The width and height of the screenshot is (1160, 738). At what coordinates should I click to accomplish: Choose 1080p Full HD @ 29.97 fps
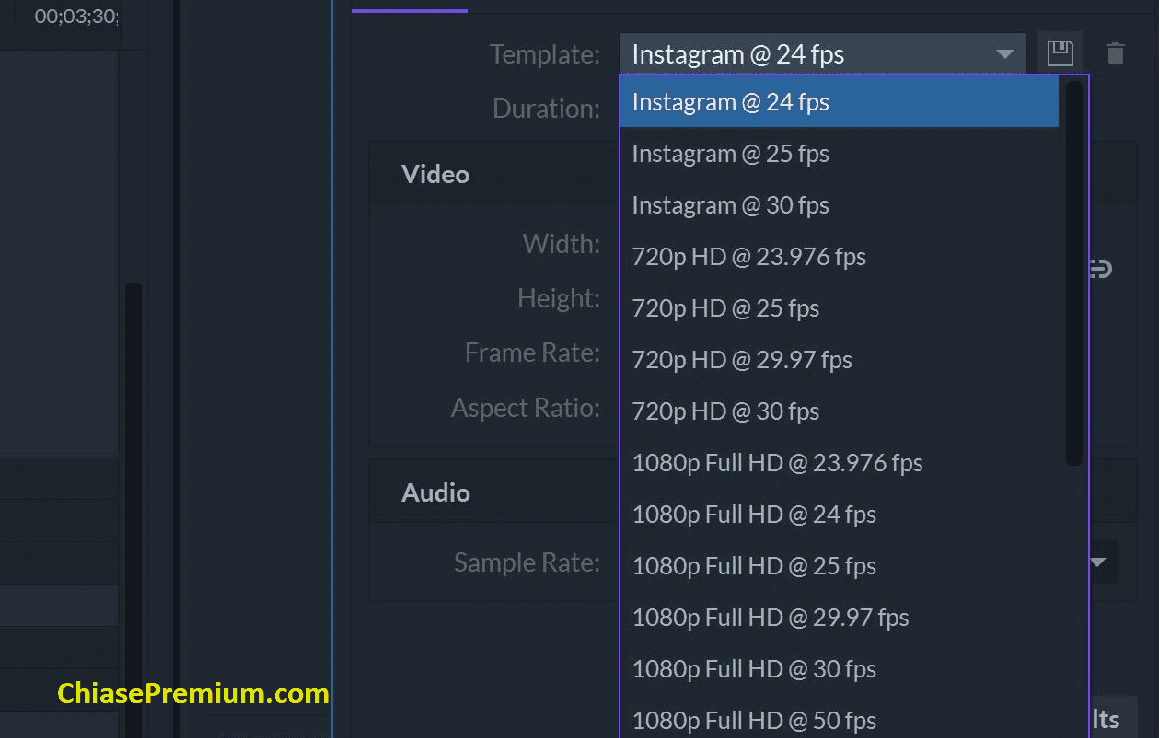click(x=839, y=617)
